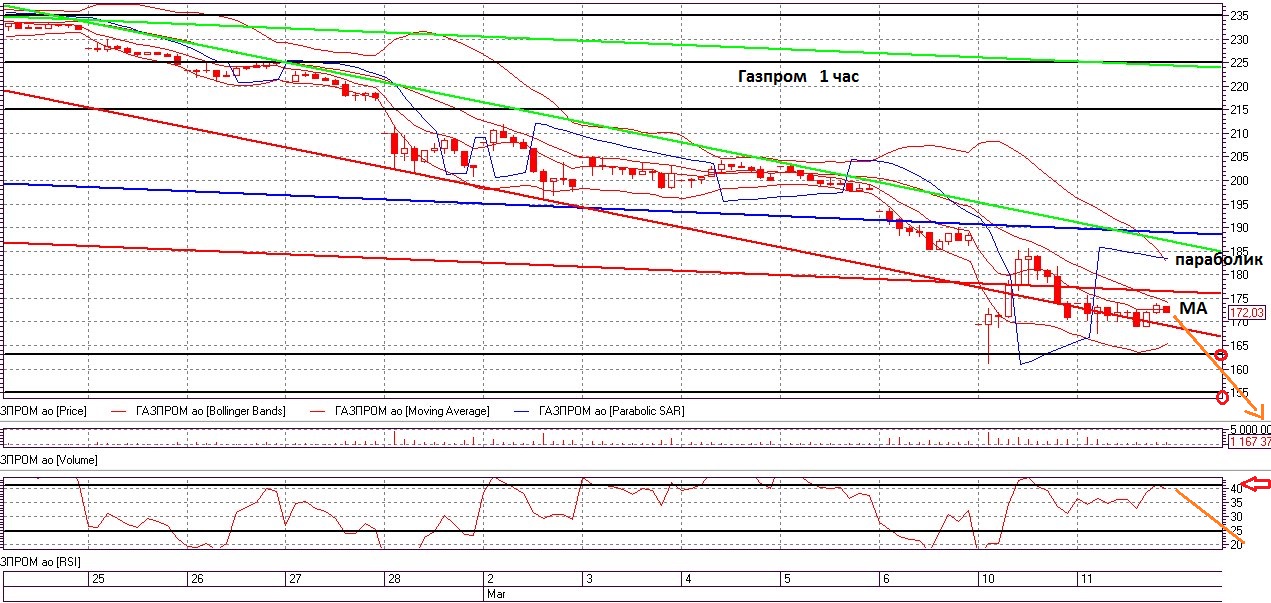Click the RSI scale value 35
Image resolution: width=1271 pixels, height=603 pixels.
pyautogui.click(x=1236, y=502)
